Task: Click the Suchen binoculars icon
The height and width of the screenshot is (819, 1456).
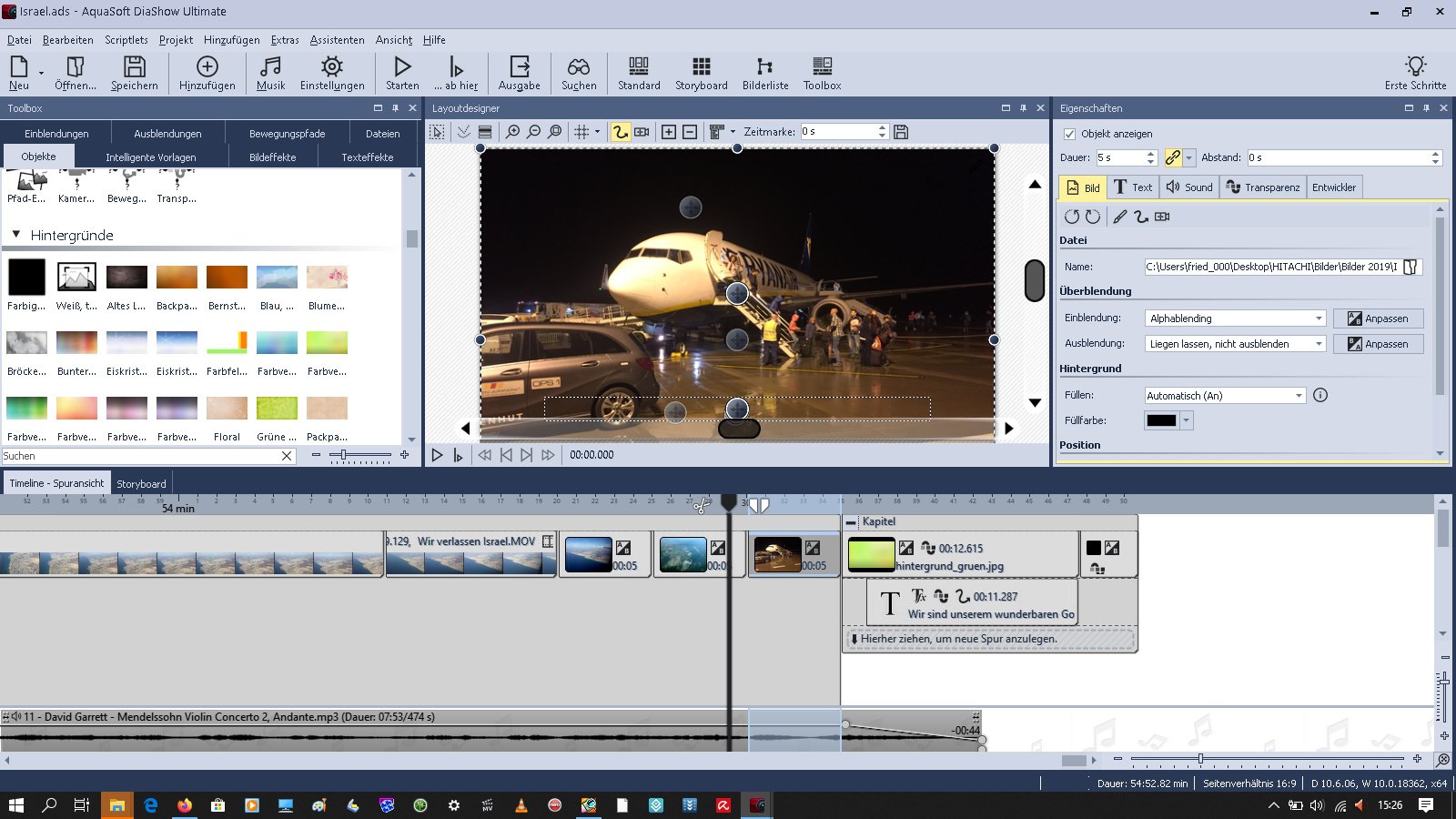Action: 579,66
